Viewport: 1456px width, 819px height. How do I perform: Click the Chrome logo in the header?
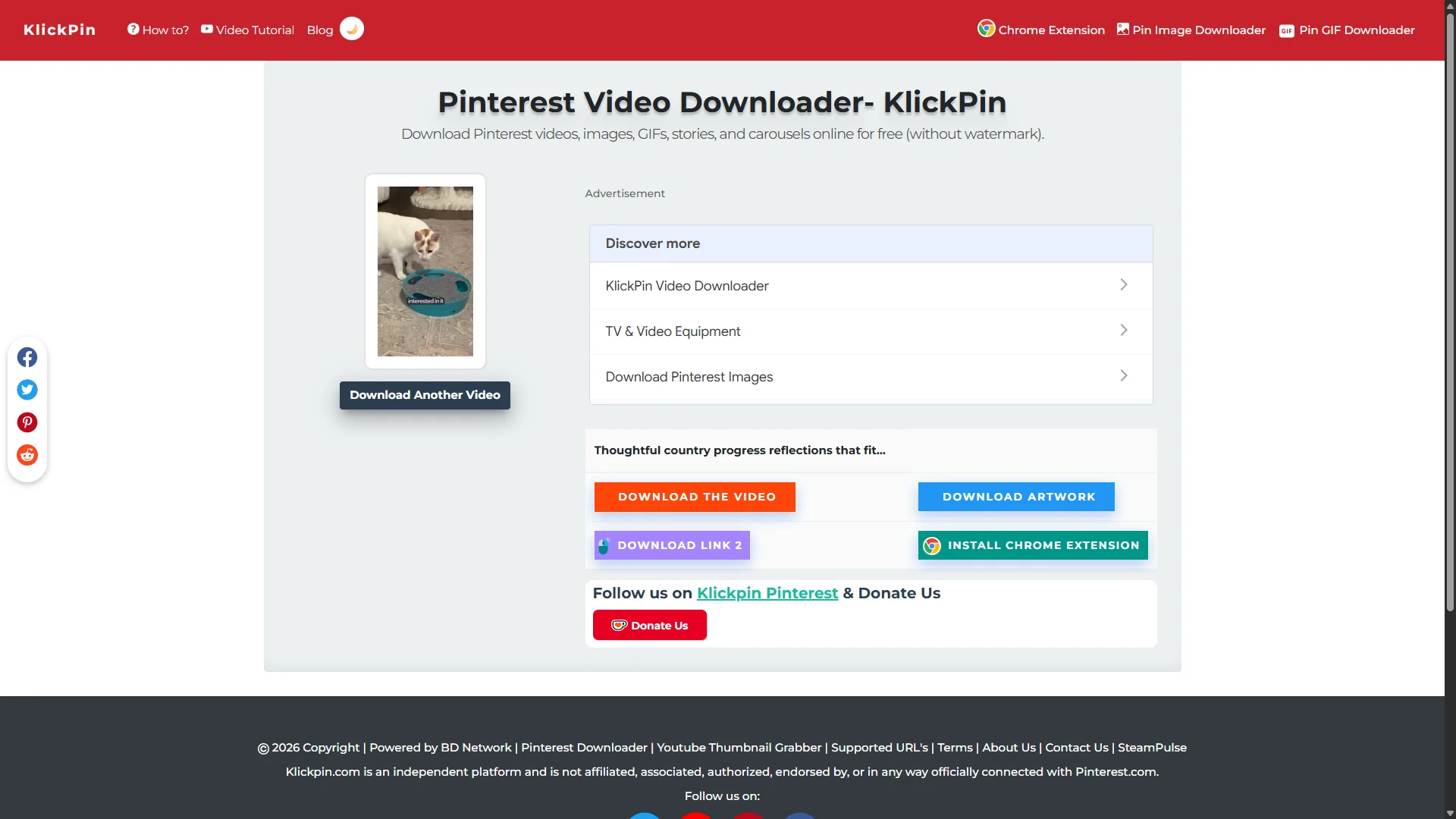pyautogui.click(x=986, y=29)
